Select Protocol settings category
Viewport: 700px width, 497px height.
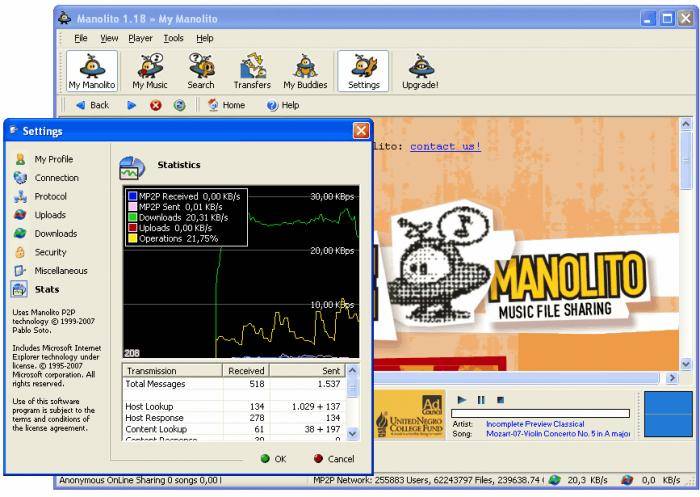[41, 196]
